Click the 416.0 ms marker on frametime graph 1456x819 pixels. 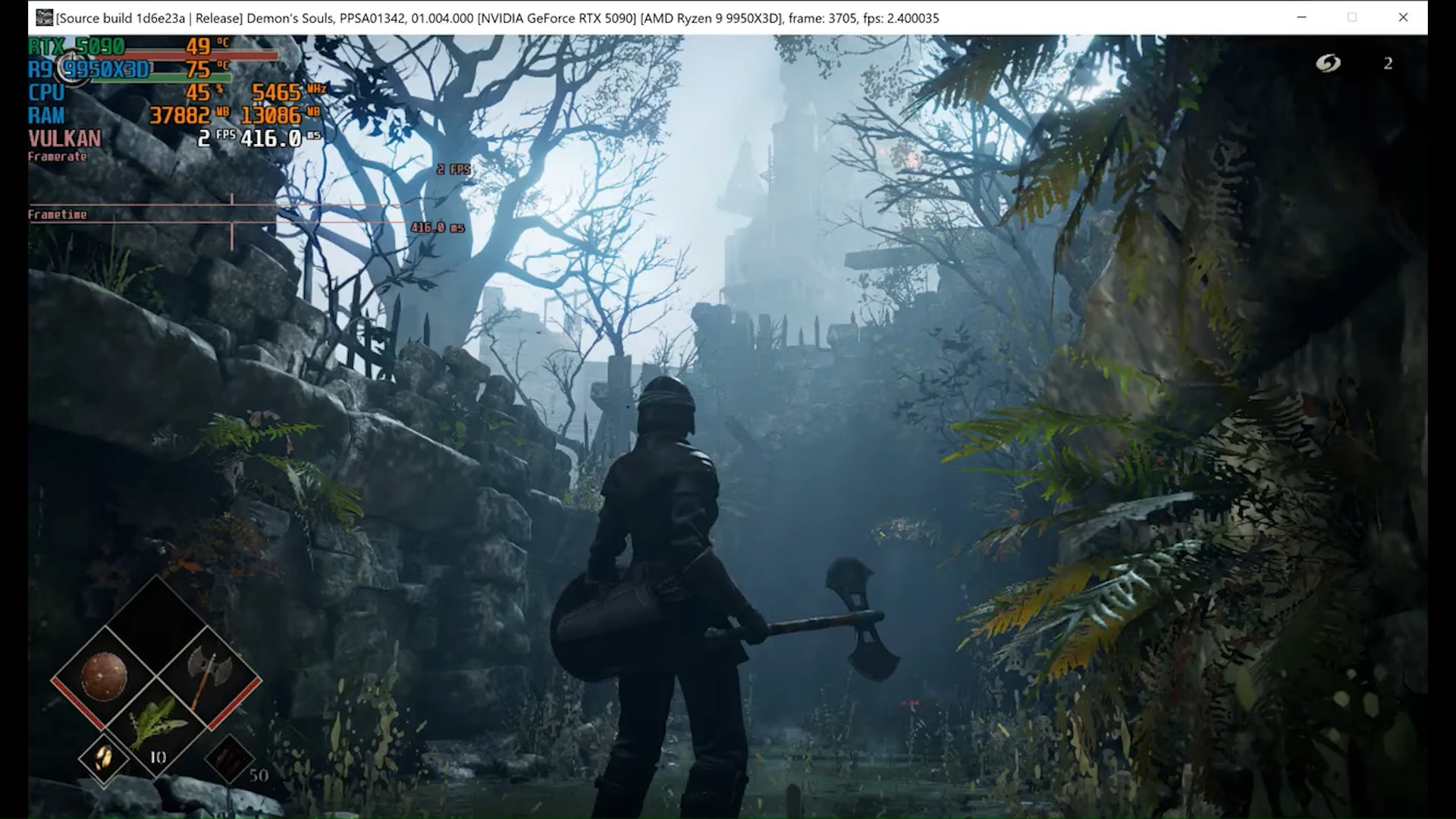point(438,227)
